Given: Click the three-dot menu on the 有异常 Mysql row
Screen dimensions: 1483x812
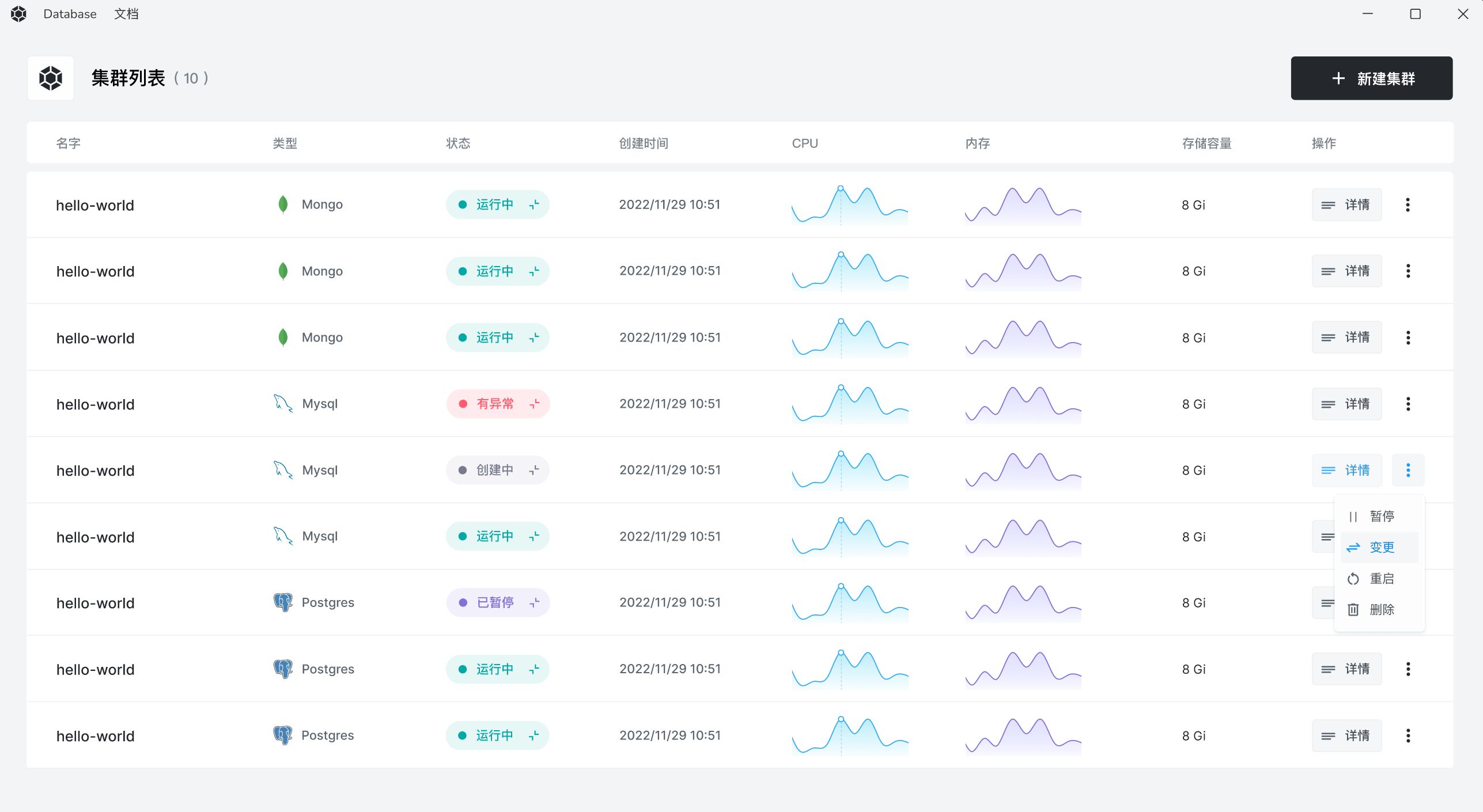Looking at the screenshot, I should [1408, 404].
